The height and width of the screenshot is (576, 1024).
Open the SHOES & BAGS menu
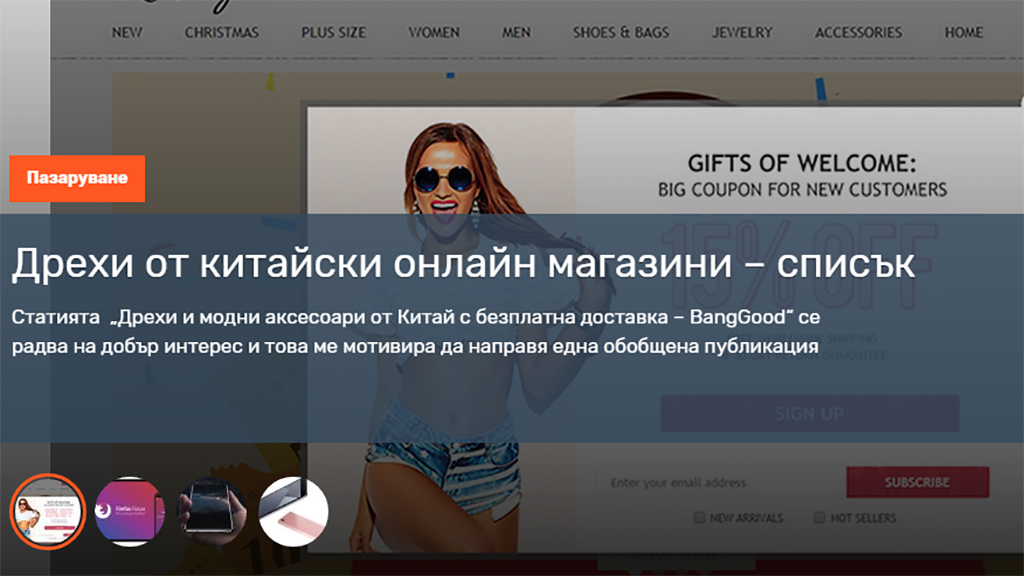620,32
